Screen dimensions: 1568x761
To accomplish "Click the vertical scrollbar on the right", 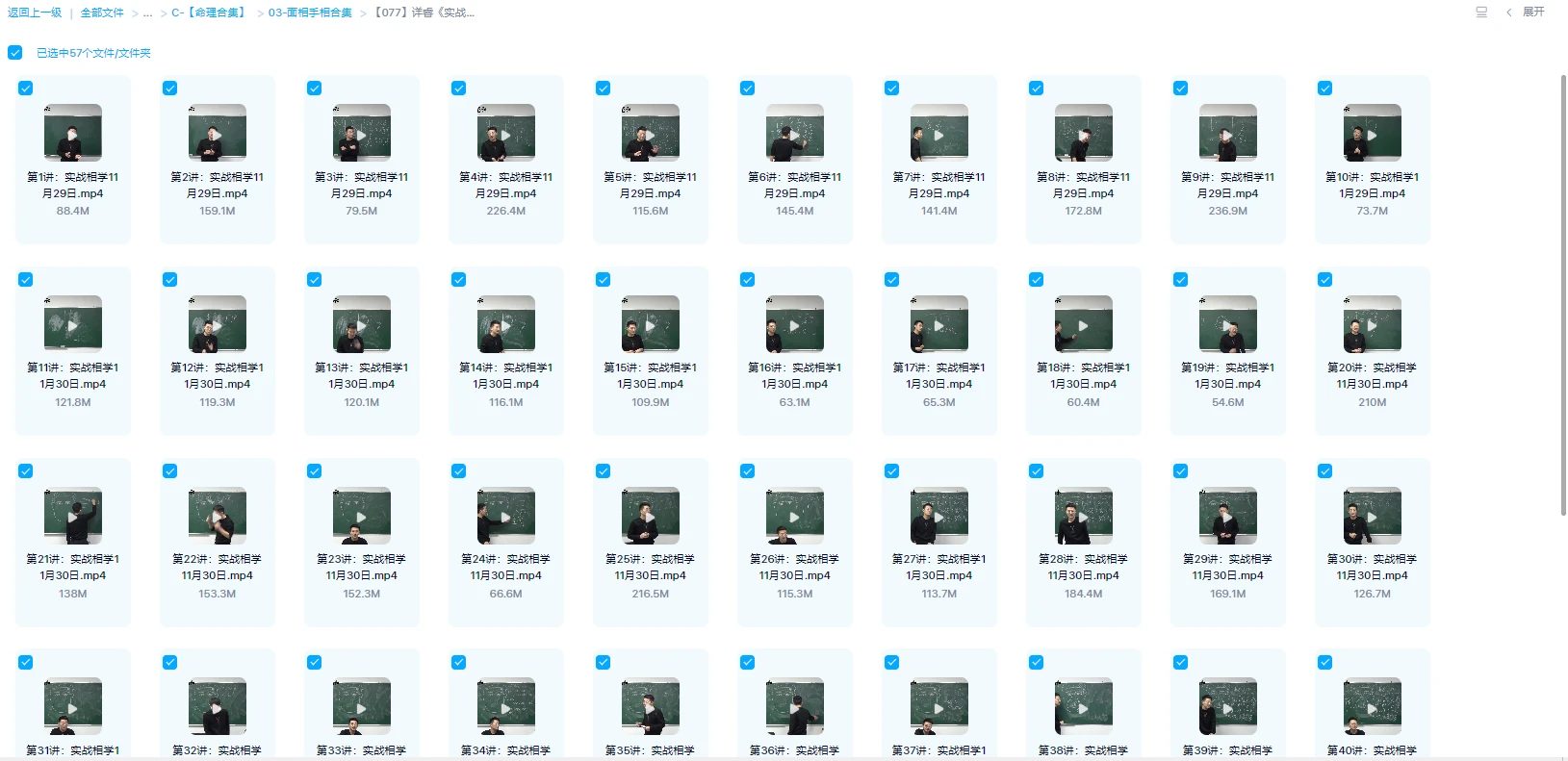I will pos(1562,289).
